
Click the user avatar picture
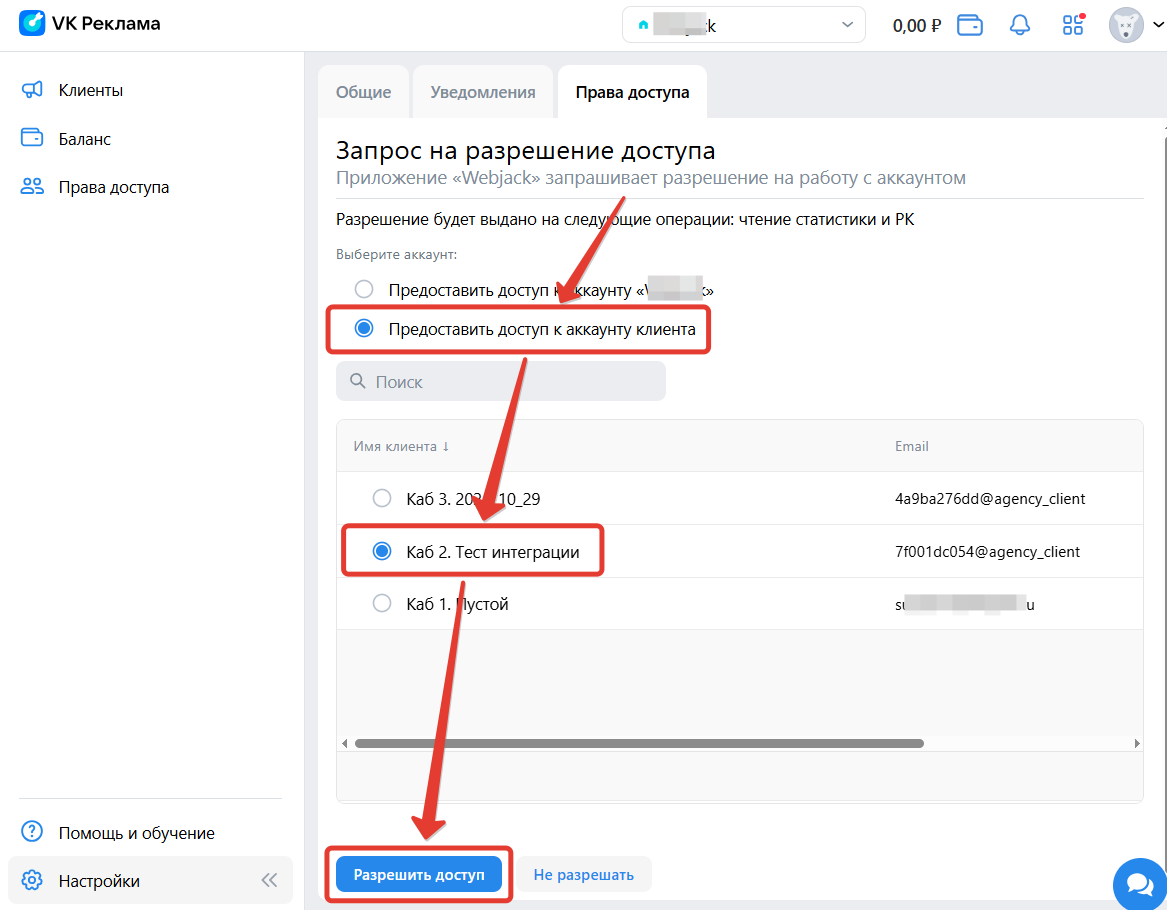tap(1125, 25)
